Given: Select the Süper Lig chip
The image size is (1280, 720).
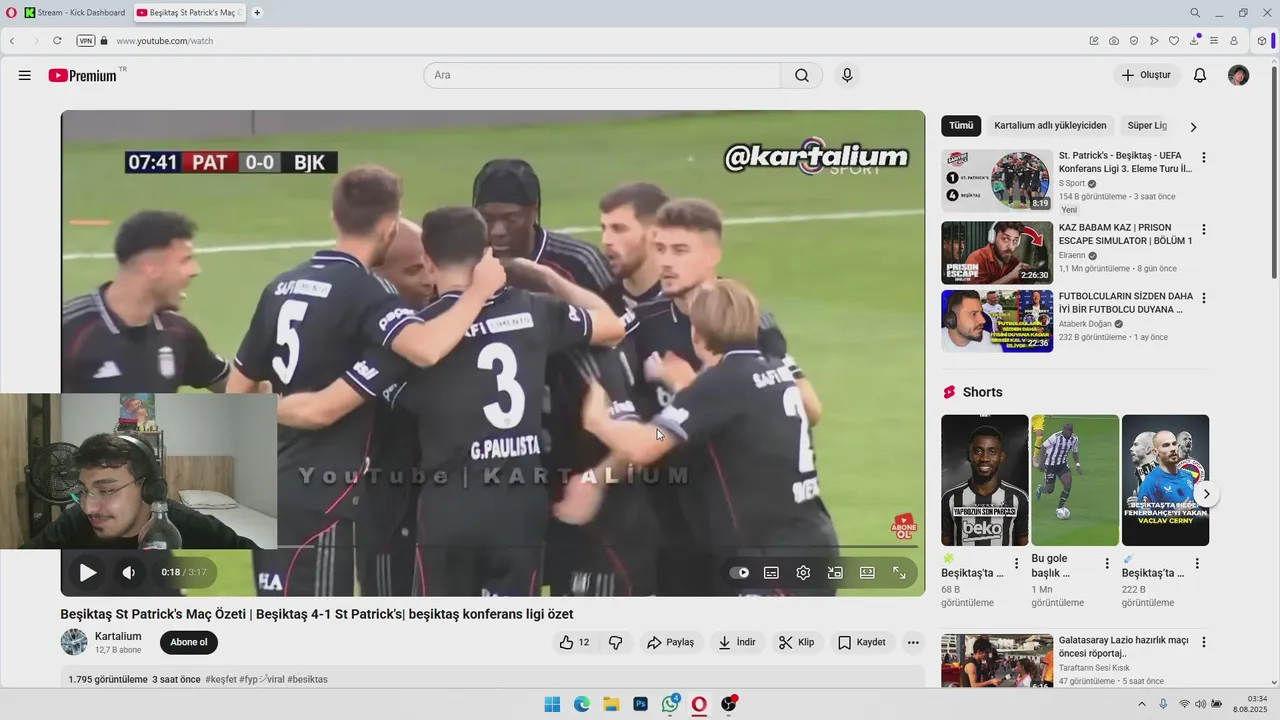Looking at the screenshot, I should coord(1147,126).
